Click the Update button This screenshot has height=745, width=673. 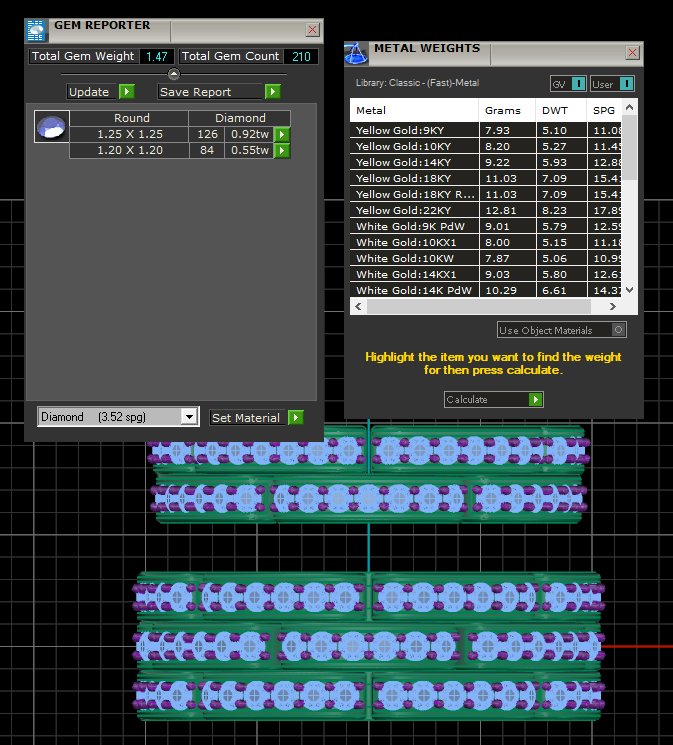coord(93,92)
